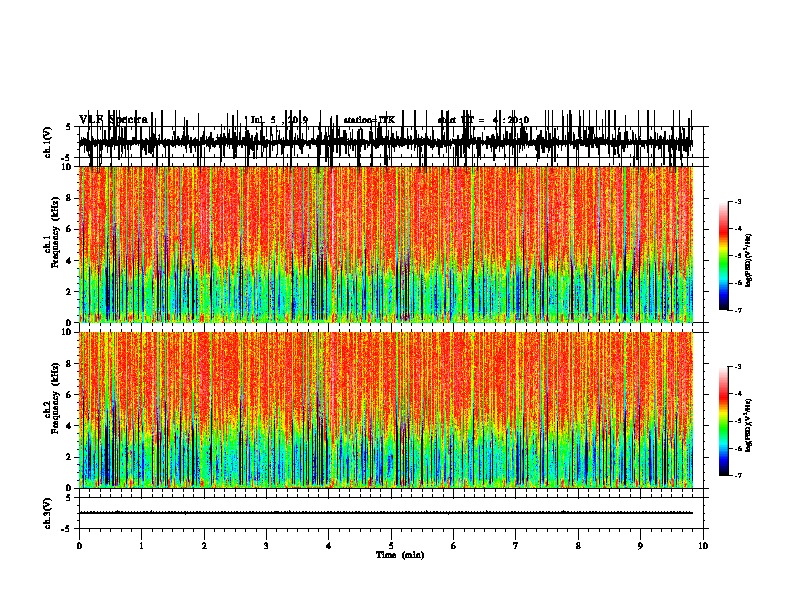The width and height of the screenshot is (792, 612).
Task: Click the 9 minute tick label
Action: (640, 545)
